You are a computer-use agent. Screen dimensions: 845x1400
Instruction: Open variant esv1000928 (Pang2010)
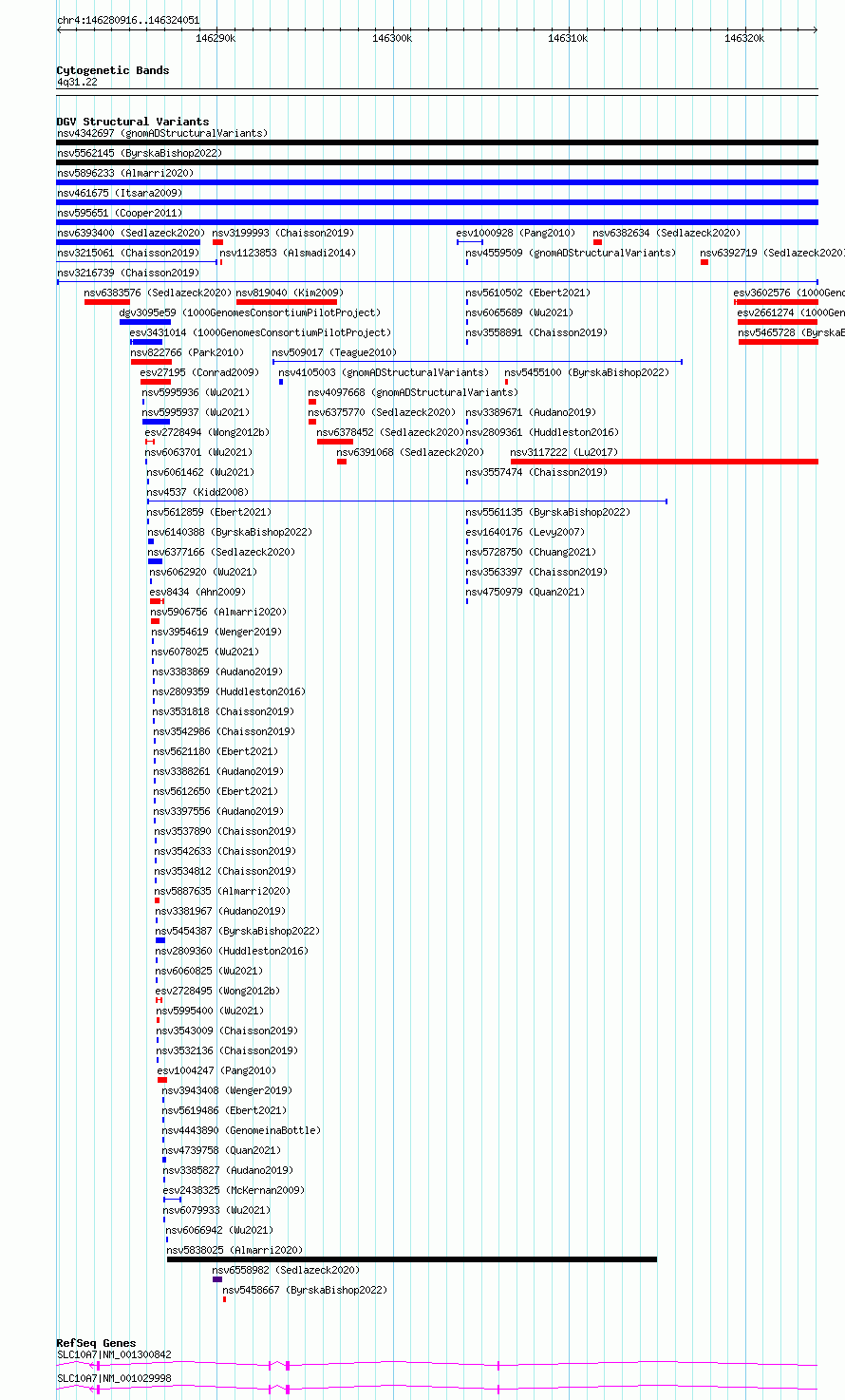pyautogui.click(x=516, y=233)
